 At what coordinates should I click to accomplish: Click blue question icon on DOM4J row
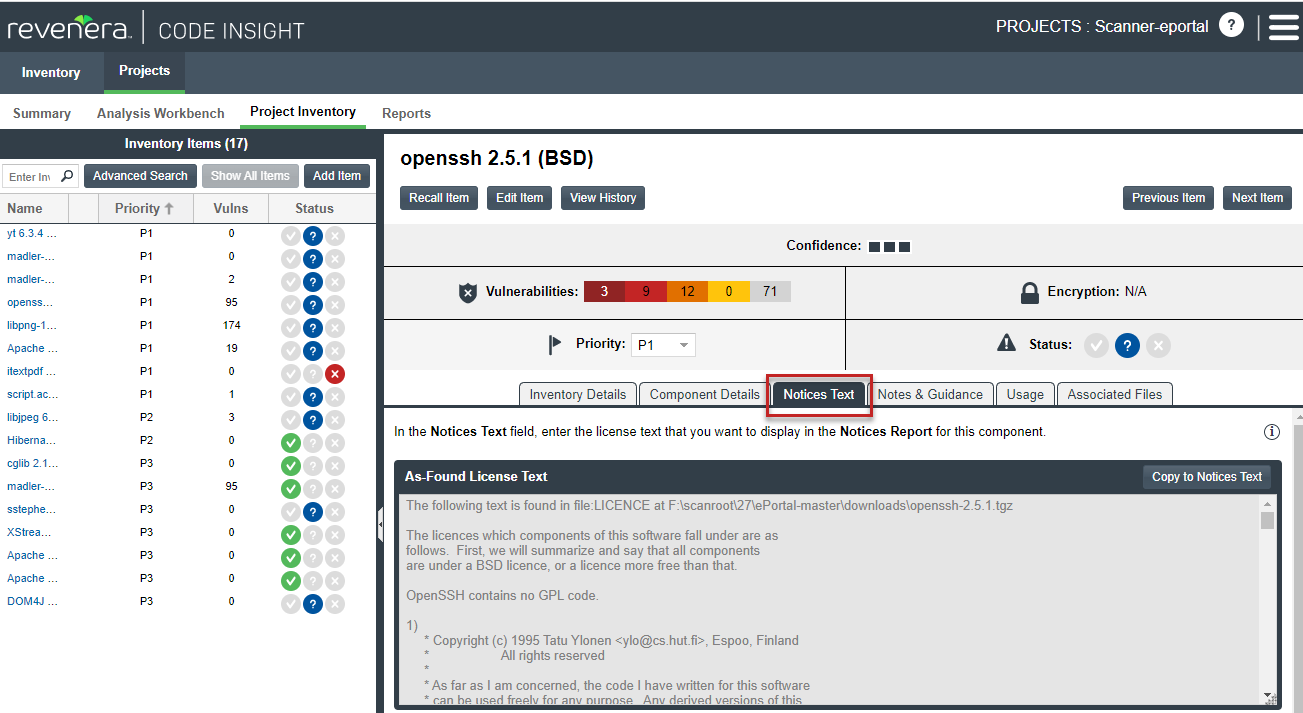click(x=313, y=603)
